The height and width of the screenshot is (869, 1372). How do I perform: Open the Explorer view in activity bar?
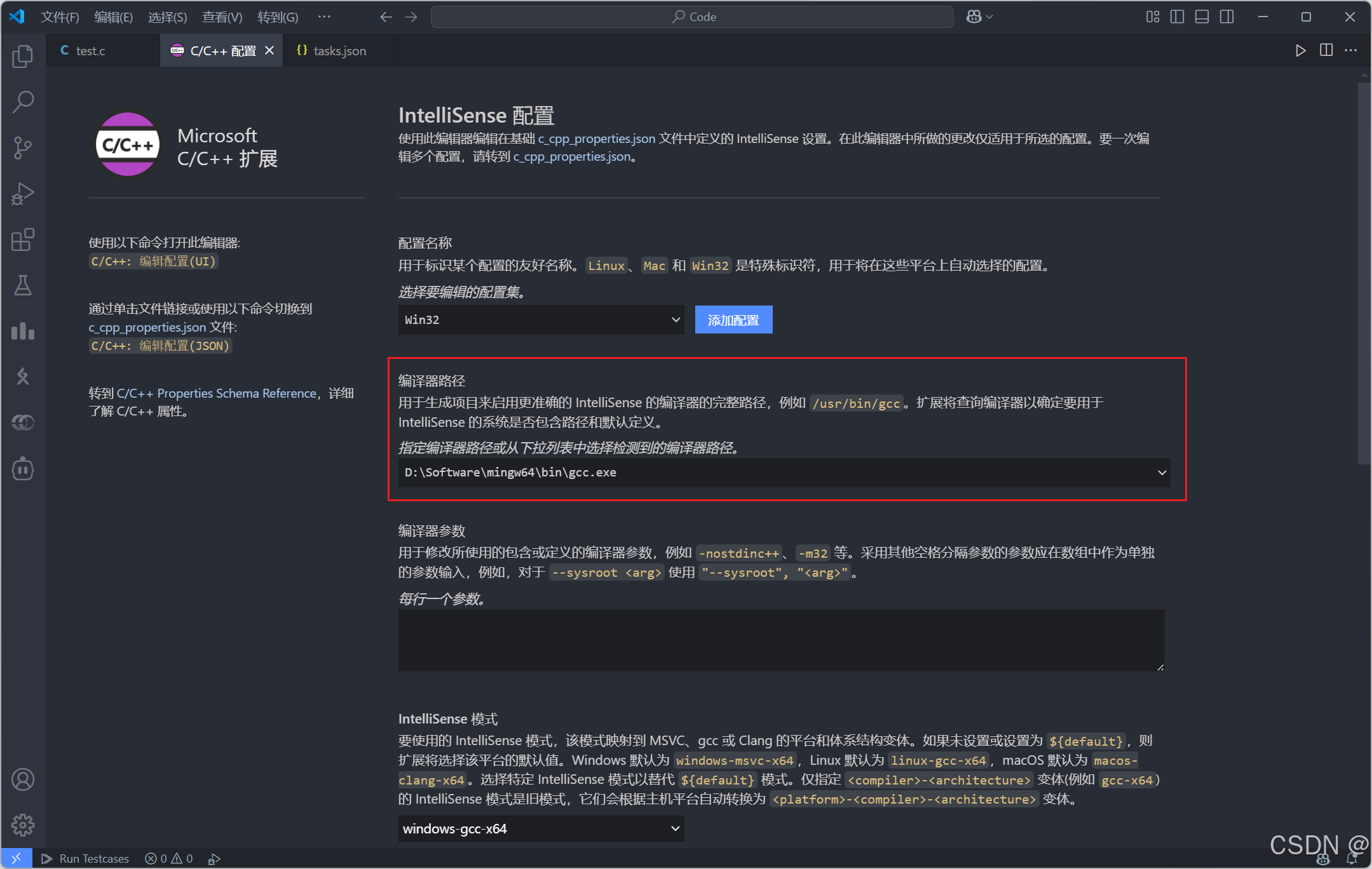[23, 57]
